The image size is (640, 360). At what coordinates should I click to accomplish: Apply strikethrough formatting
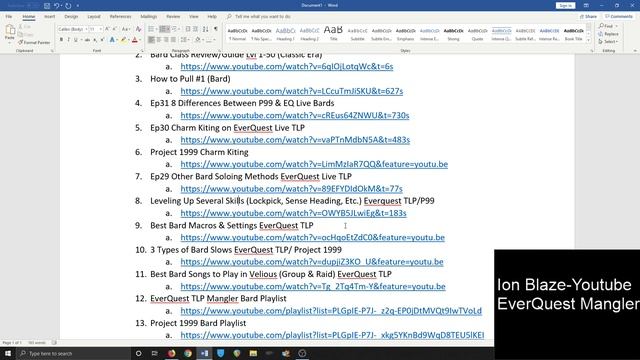(87, 40)
